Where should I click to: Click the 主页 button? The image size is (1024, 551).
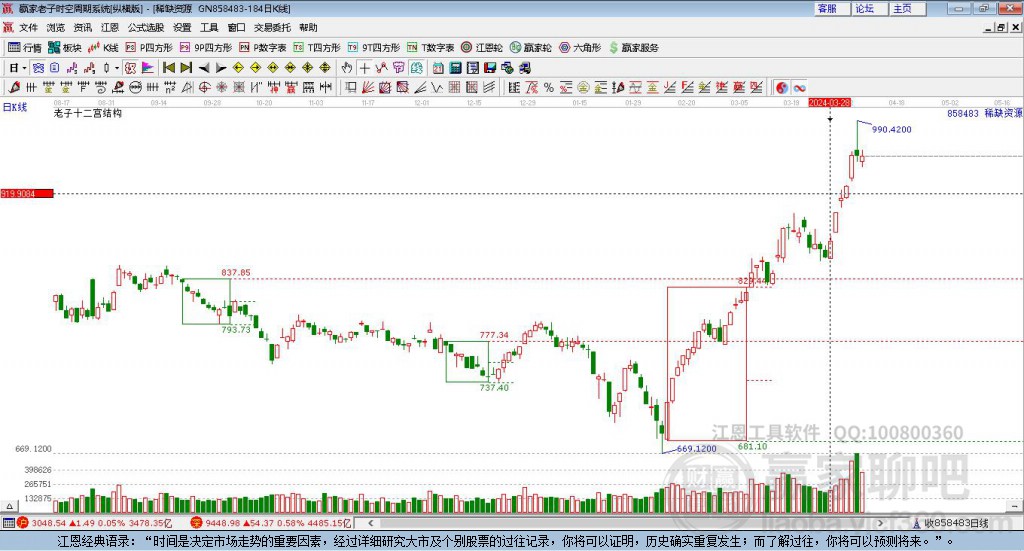908,8
